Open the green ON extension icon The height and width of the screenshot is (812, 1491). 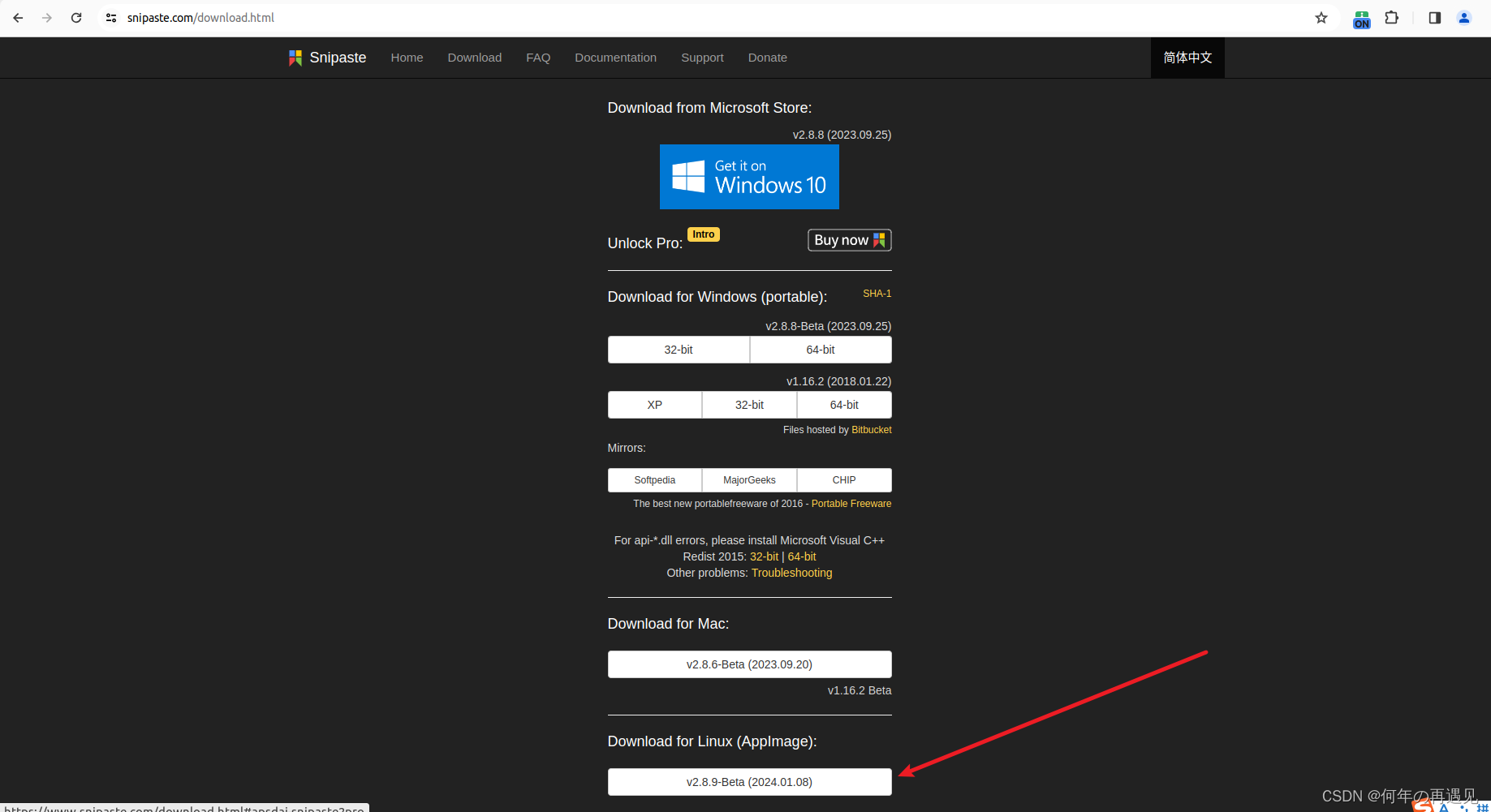pyautogui.click(x=1362, y=19)
